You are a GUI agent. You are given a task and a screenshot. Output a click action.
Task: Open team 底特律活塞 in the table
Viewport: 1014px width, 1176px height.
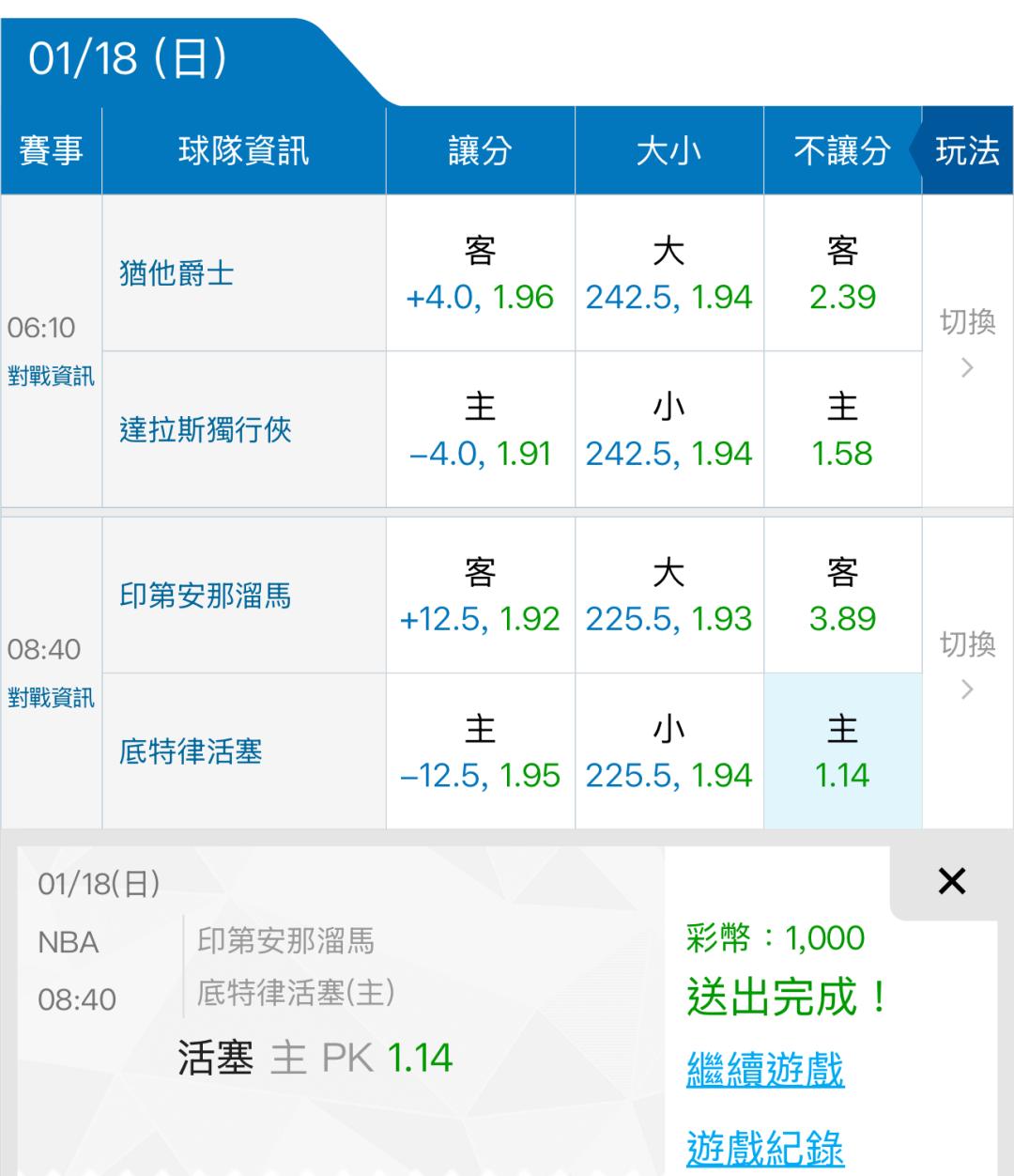191,751
